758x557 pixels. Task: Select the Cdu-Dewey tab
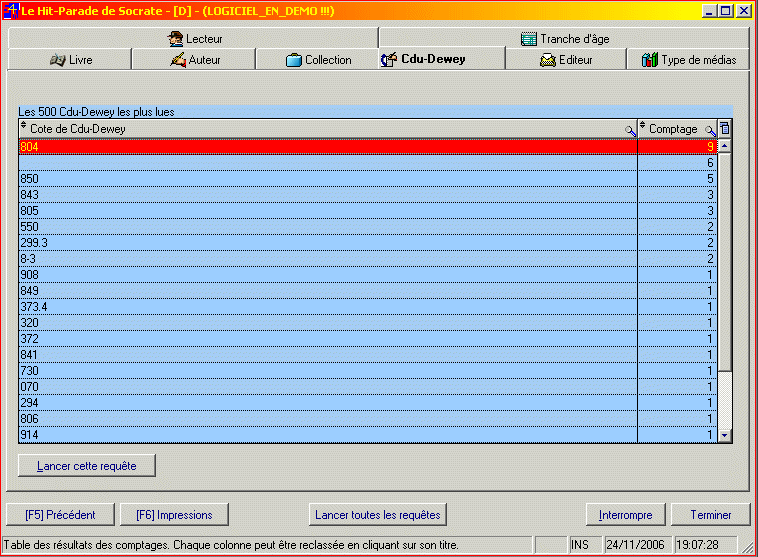[x=441, y=59]
